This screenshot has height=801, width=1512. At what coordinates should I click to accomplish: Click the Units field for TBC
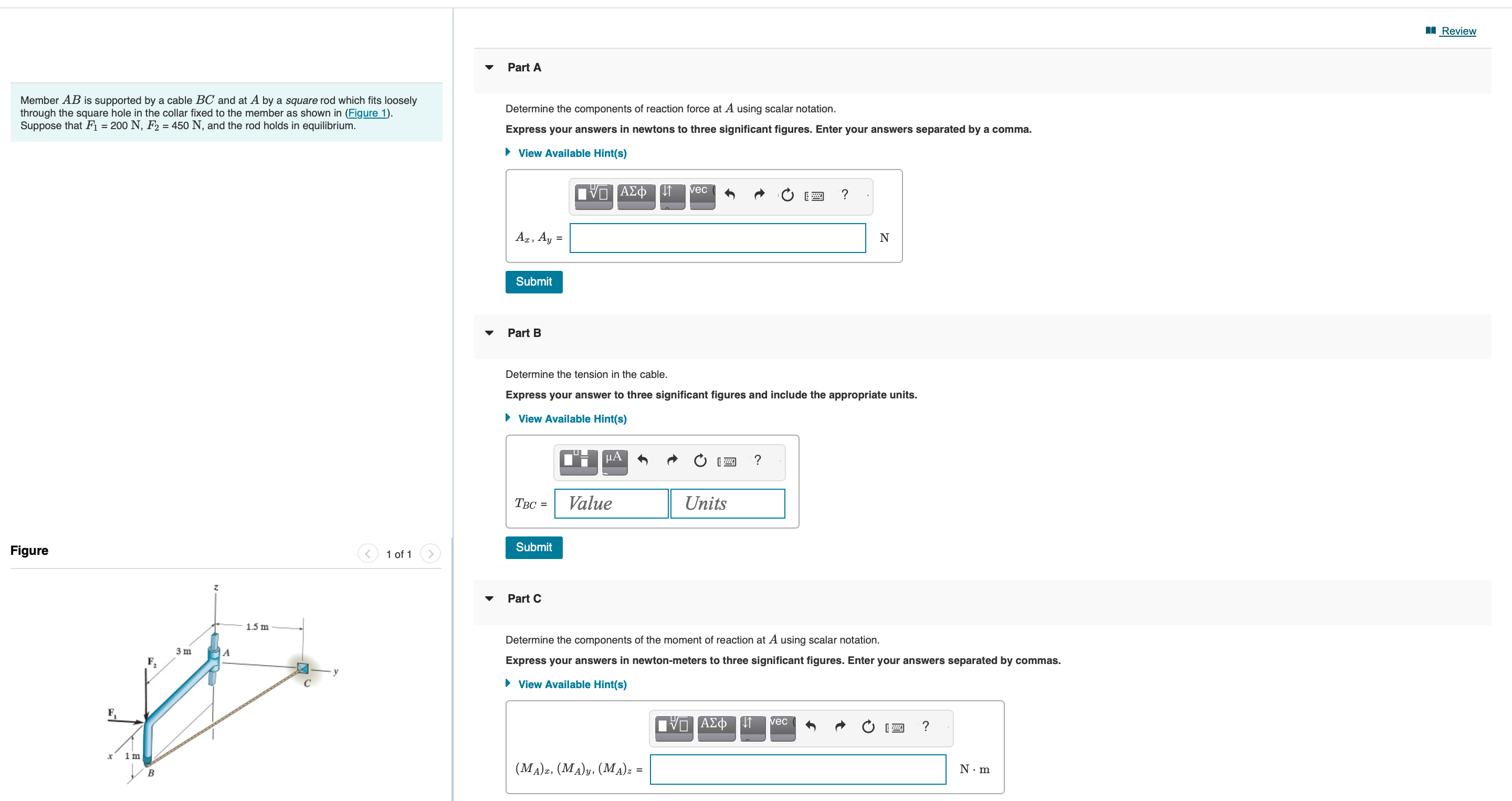click(727, 503)
